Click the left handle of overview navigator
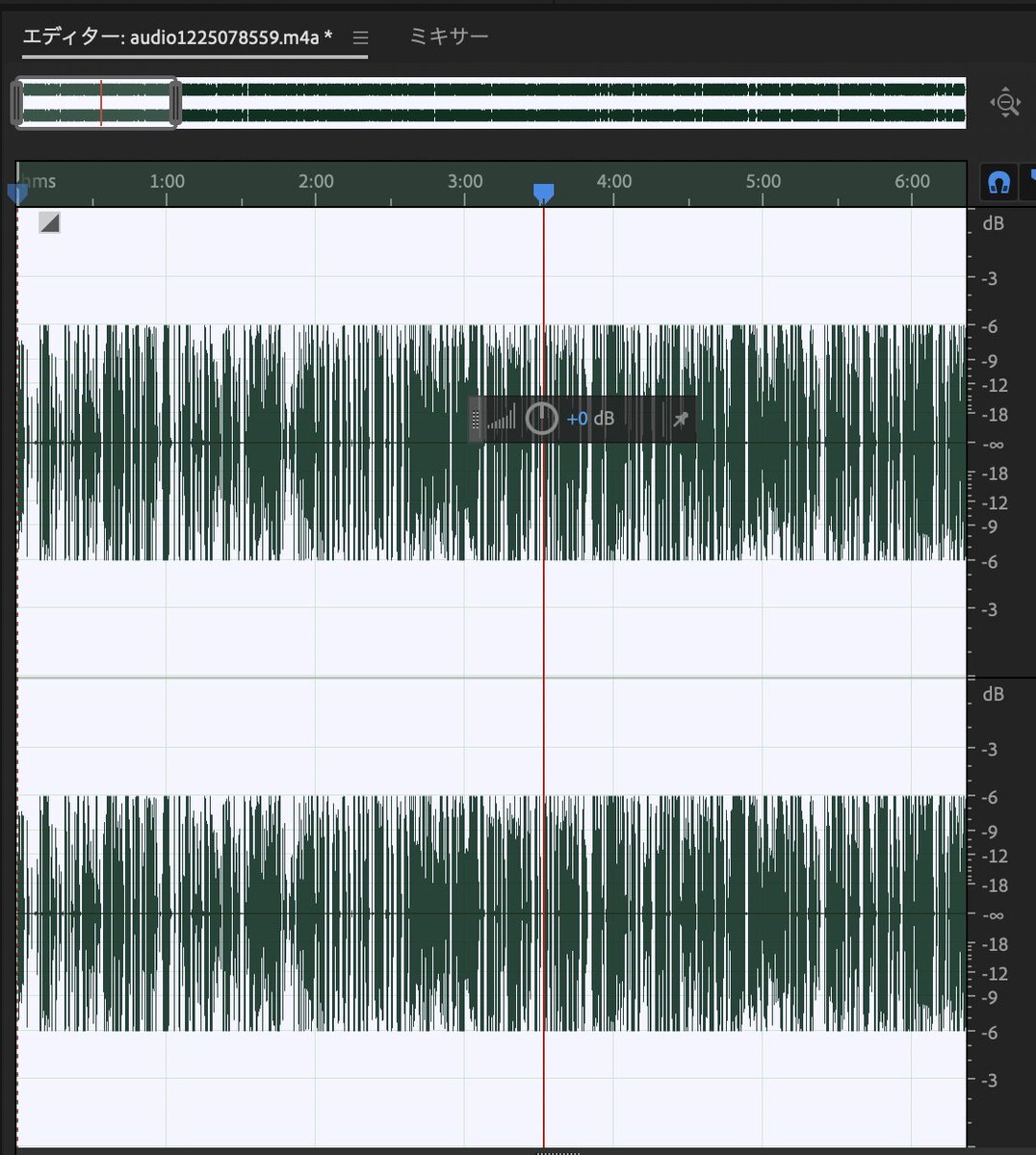Image resolution: width=1036 pixels, height=1155 pixels. (16, 103)
